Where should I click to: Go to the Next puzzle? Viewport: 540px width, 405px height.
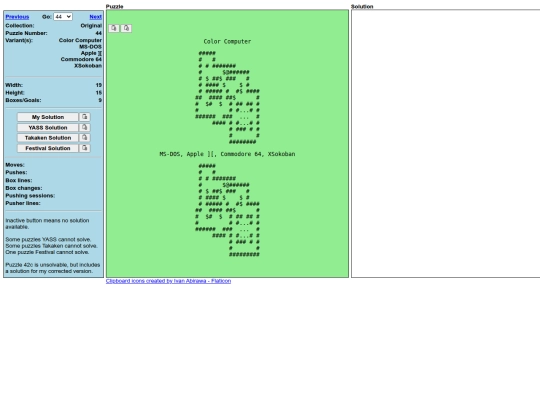point(95,17)
